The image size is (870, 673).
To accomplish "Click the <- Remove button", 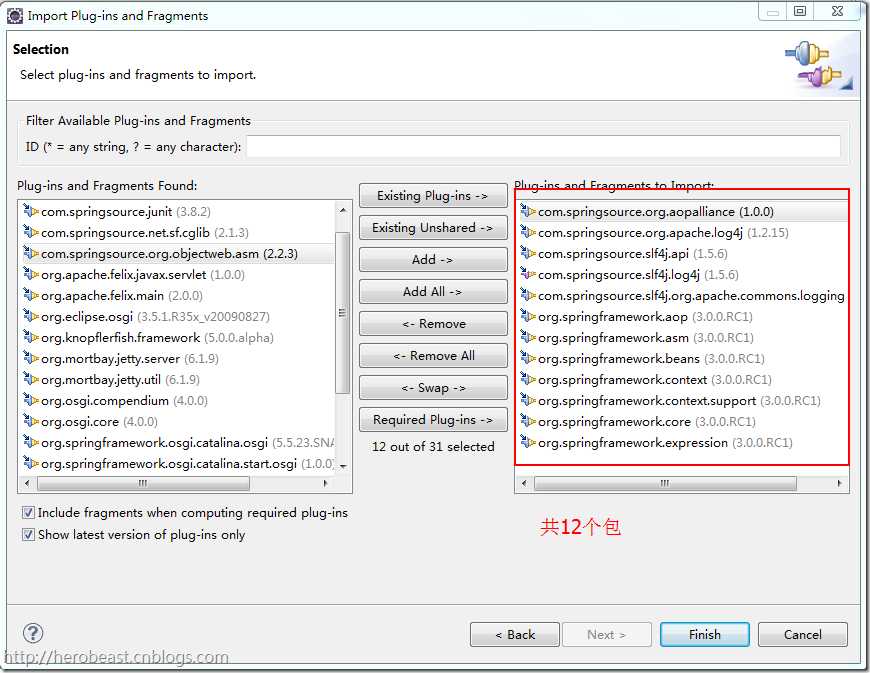I will tap(433, 324).
